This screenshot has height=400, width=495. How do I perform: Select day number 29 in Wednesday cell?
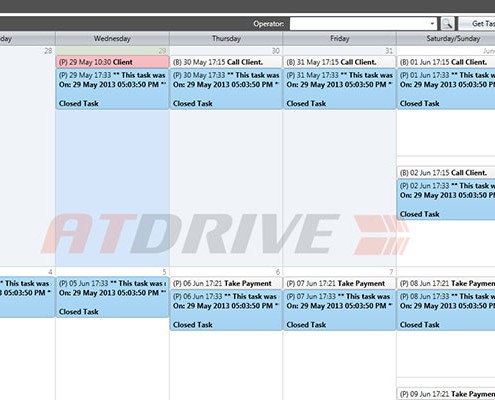(x=162, y=51)
